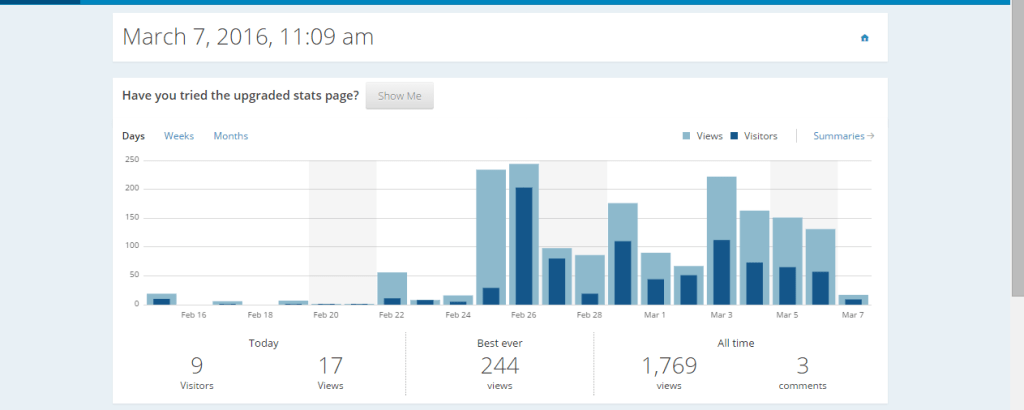1024x410 pixels.
Task: Click the Feb 22 bar in chart
Action: [x=392, y=288]
